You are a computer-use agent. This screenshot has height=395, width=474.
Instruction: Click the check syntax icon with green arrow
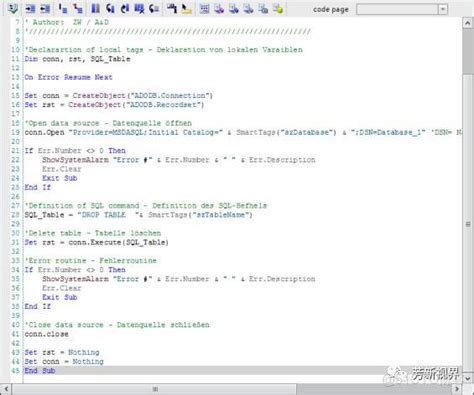(13, 8)
